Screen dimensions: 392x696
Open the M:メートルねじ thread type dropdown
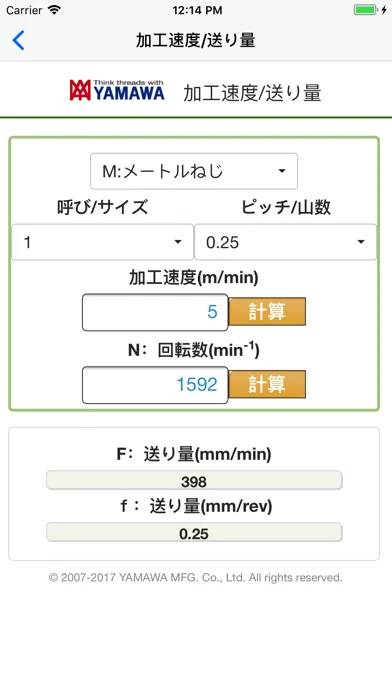tap(194, 171)
